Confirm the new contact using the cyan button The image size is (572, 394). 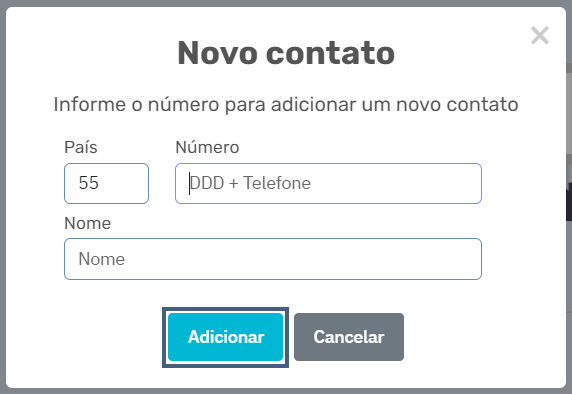(x=225, y=337)
